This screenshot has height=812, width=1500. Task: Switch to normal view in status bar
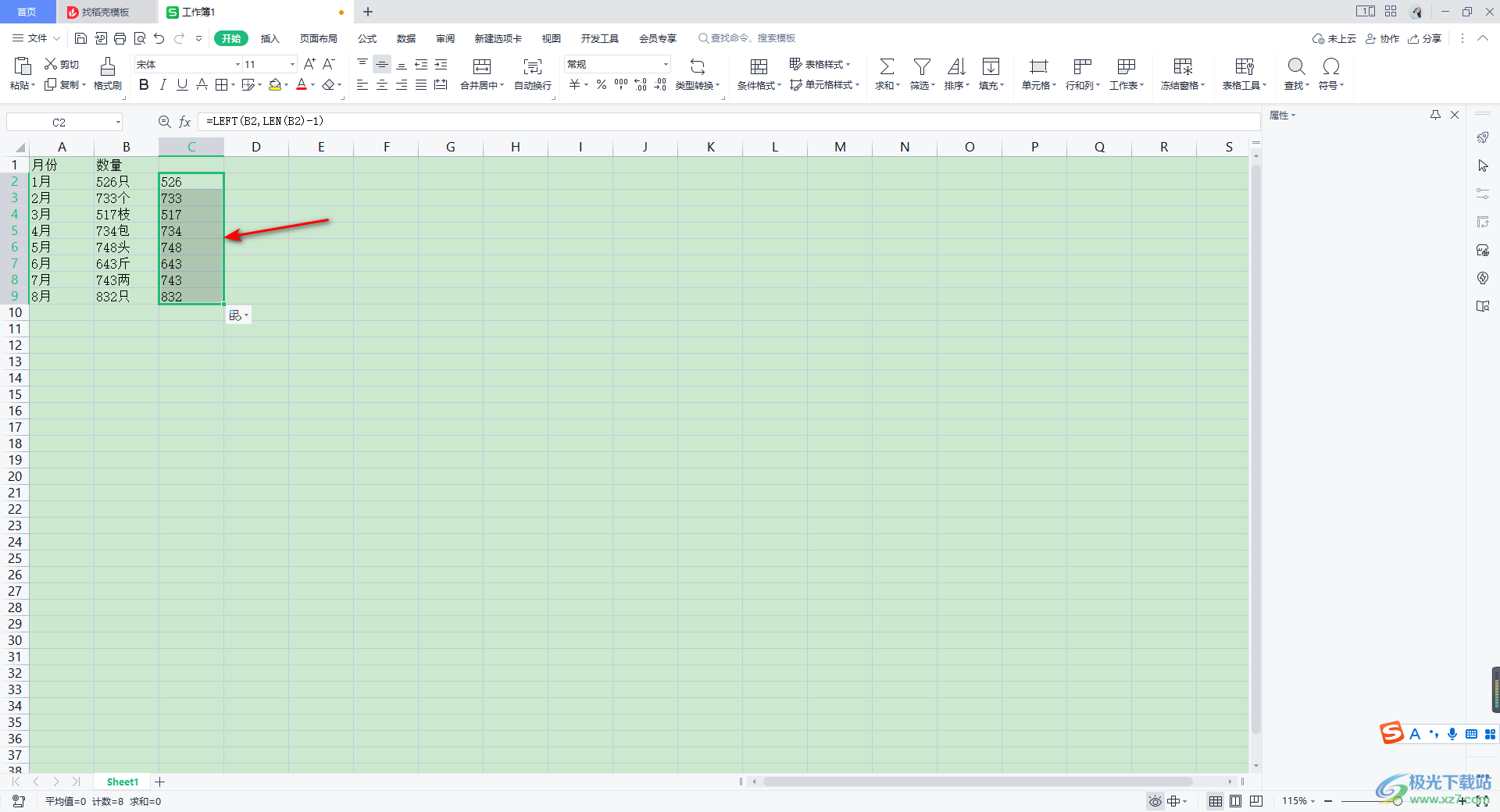[1216, 801]
